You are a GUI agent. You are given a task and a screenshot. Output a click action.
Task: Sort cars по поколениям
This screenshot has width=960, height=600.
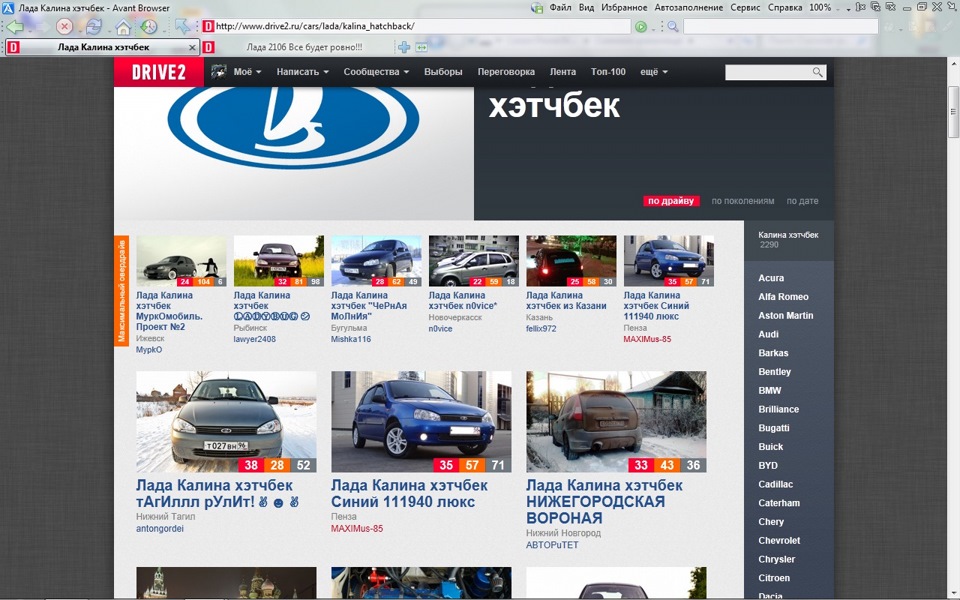(x=743, y=201)
